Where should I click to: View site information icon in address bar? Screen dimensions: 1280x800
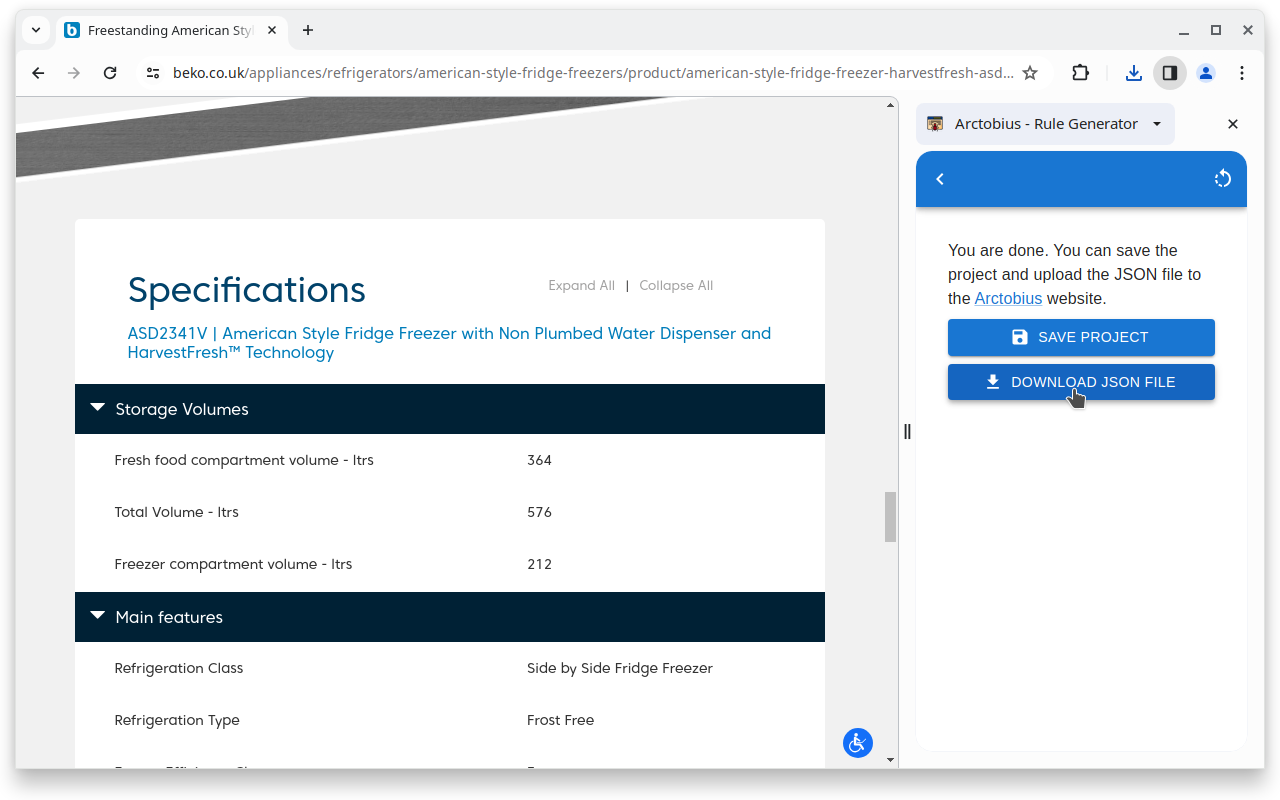[153, 73]
